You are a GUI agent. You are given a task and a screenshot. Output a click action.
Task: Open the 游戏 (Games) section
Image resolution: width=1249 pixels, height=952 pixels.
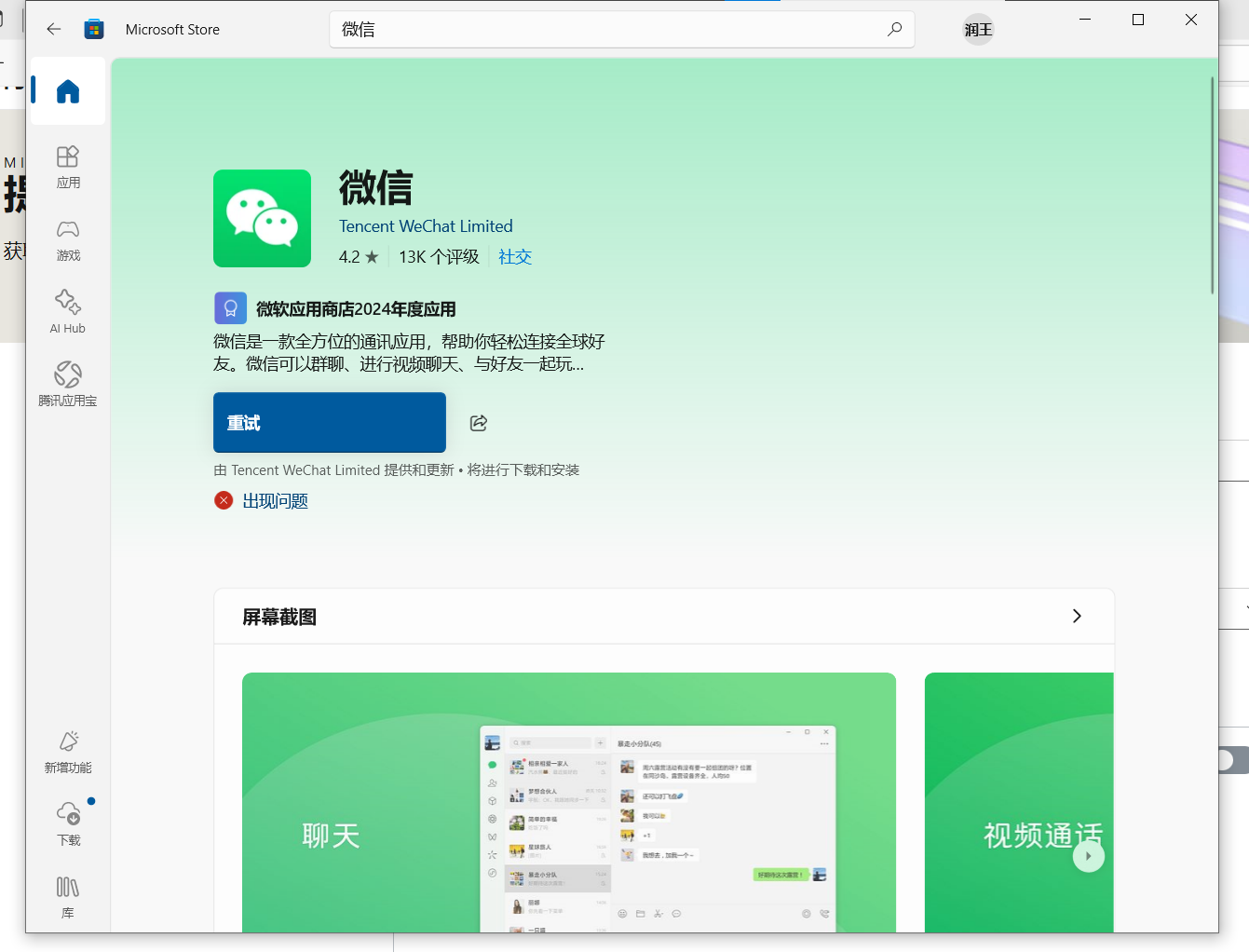tap(68, 240)
